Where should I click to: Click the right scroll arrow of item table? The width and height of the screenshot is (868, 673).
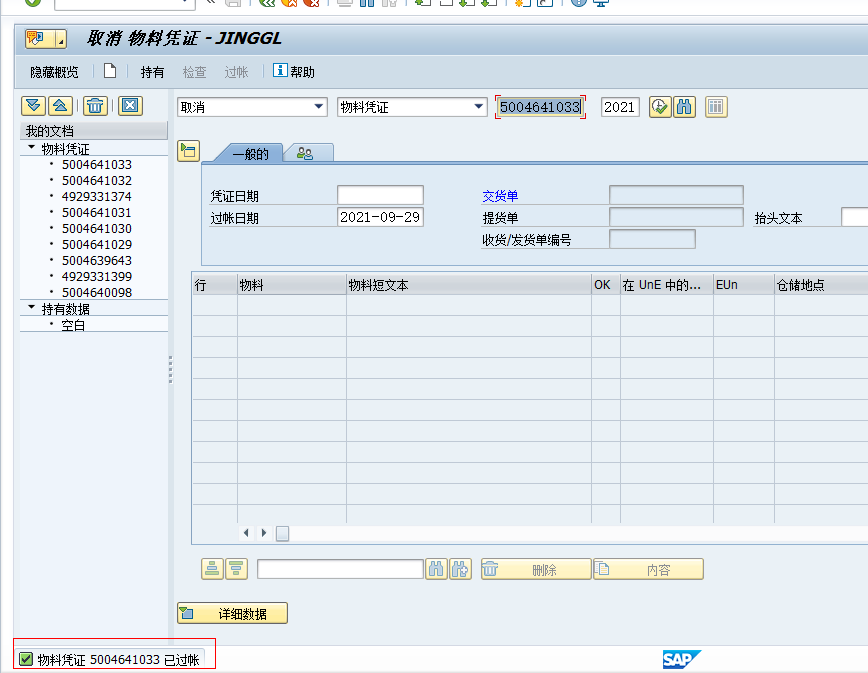[264, 533]
